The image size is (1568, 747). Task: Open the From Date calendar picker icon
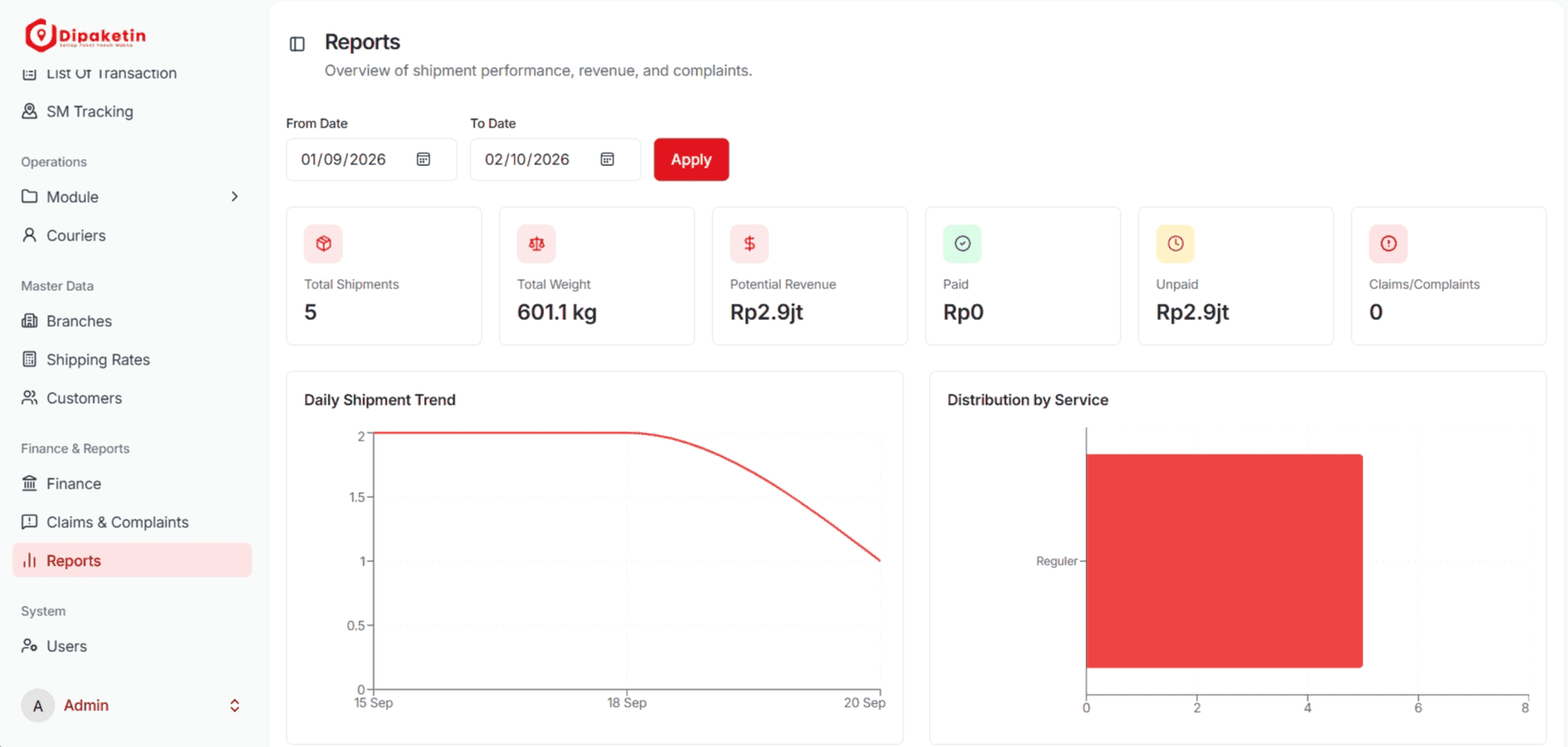pyautogui.click(x=423, y=159)
